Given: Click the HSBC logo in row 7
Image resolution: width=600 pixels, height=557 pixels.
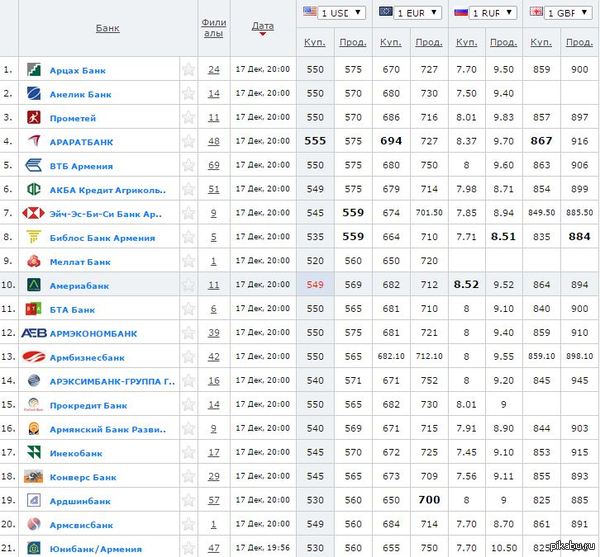Looking at the screenshot, I should tap(34, 213).
